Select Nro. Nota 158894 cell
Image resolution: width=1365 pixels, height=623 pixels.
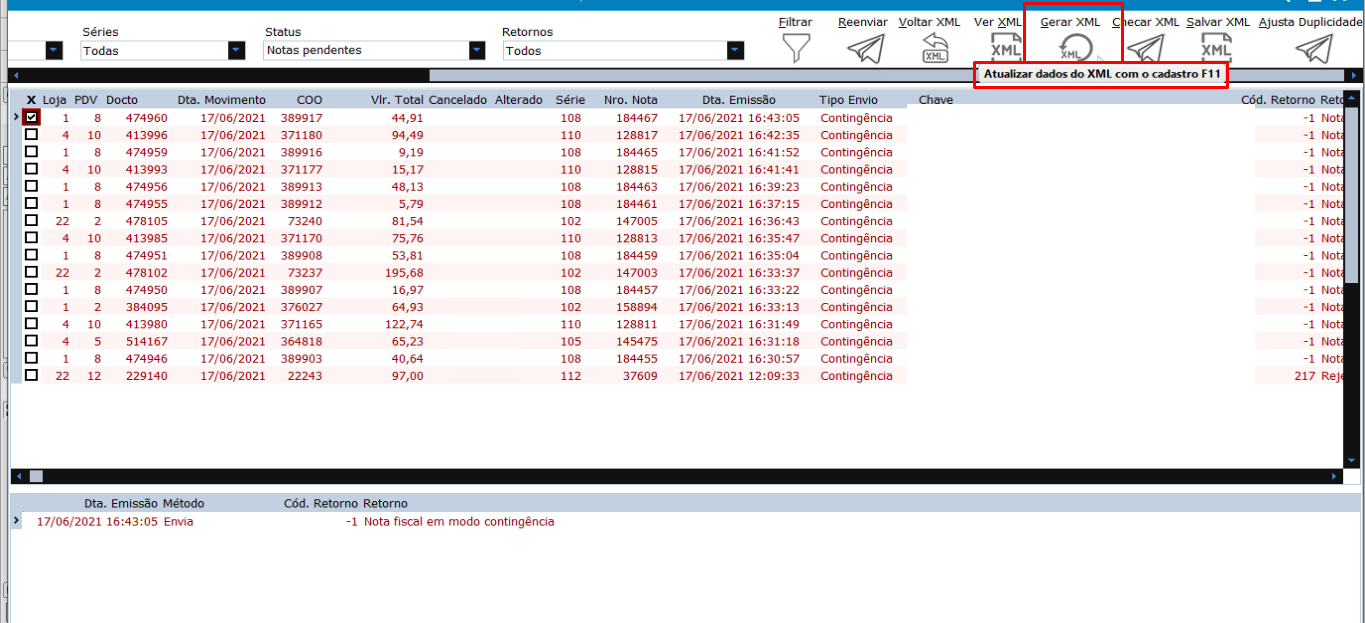[637, 306]
